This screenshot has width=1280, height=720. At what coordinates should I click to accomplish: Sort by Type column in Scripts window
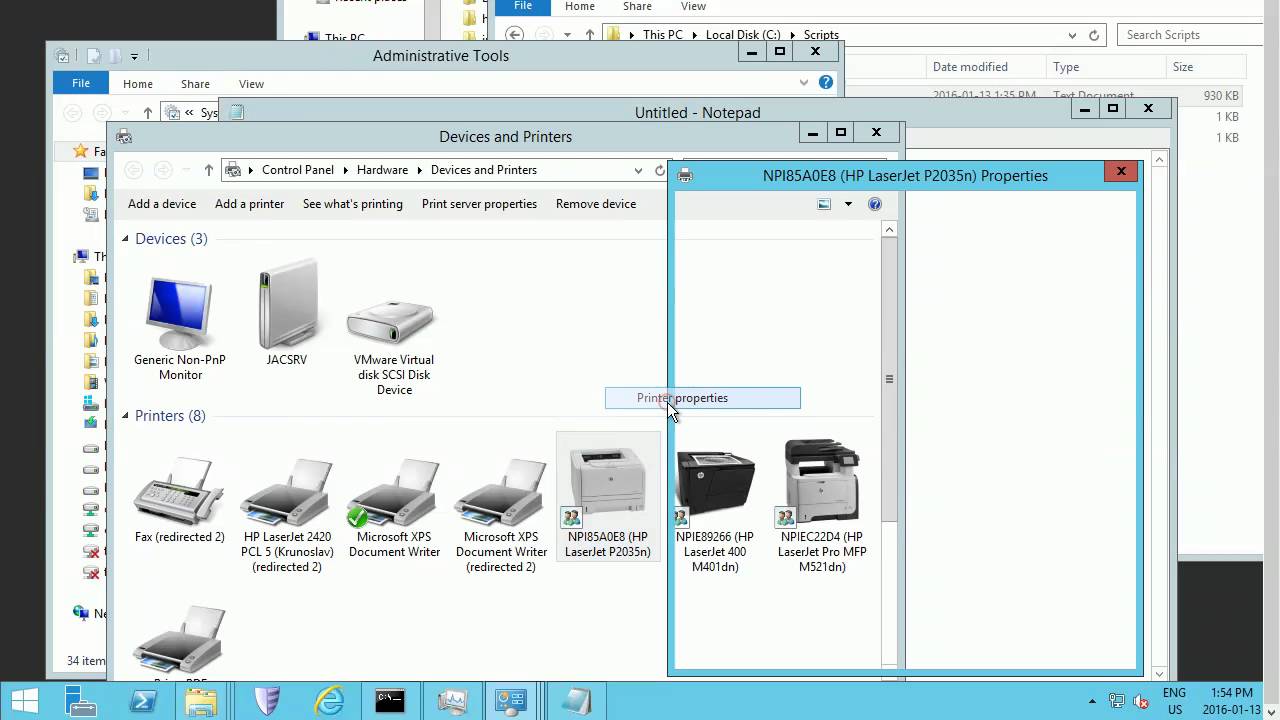(x=1066, y=67)
